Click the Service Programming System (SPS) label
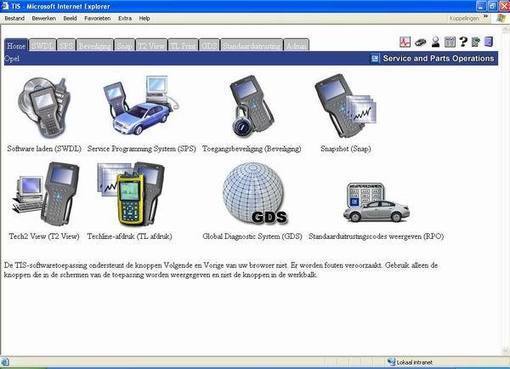 click(141, 149)
